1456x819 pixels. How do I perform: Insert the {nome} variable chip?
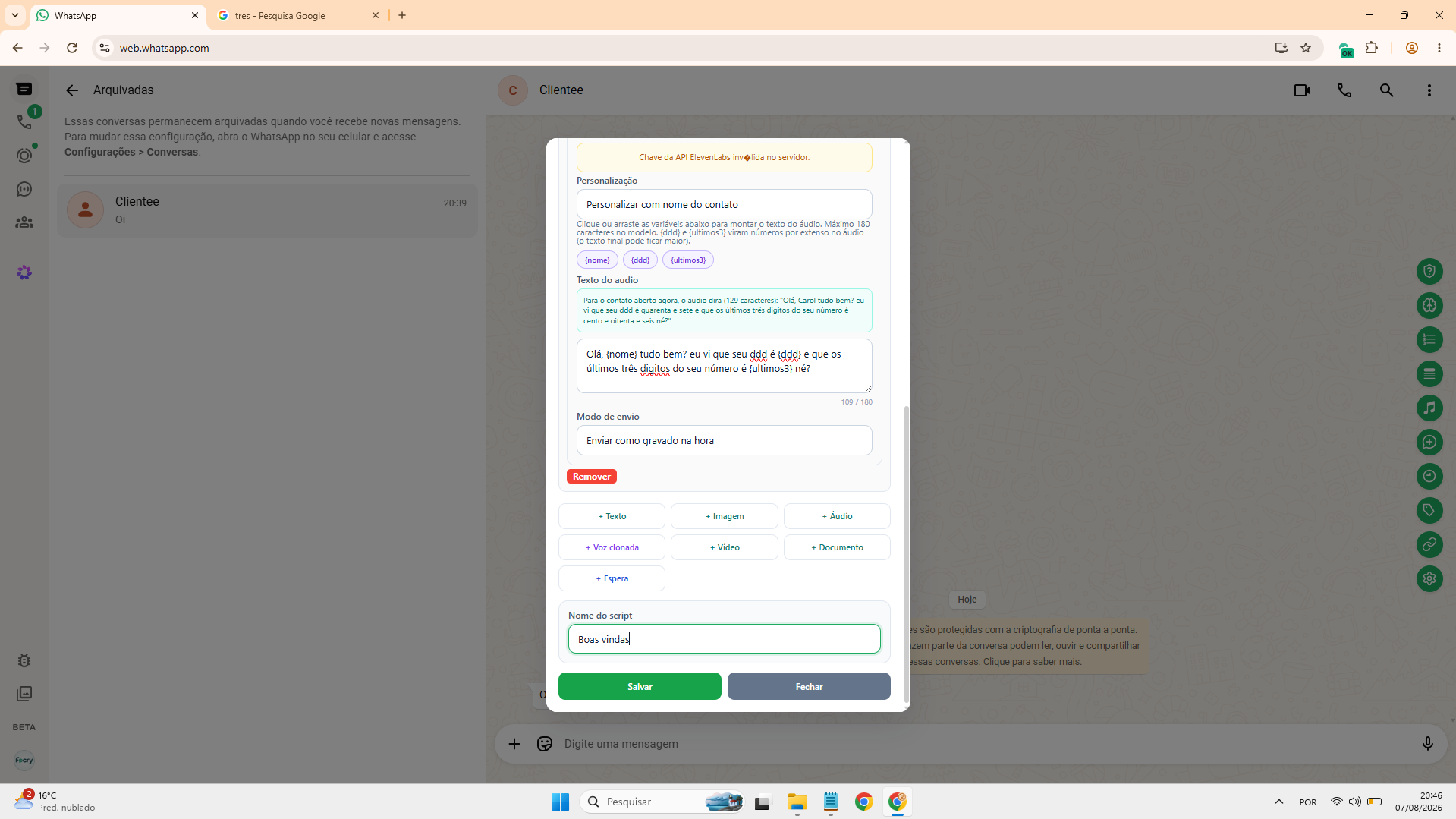pyautogui.click(x=597, y=260)
